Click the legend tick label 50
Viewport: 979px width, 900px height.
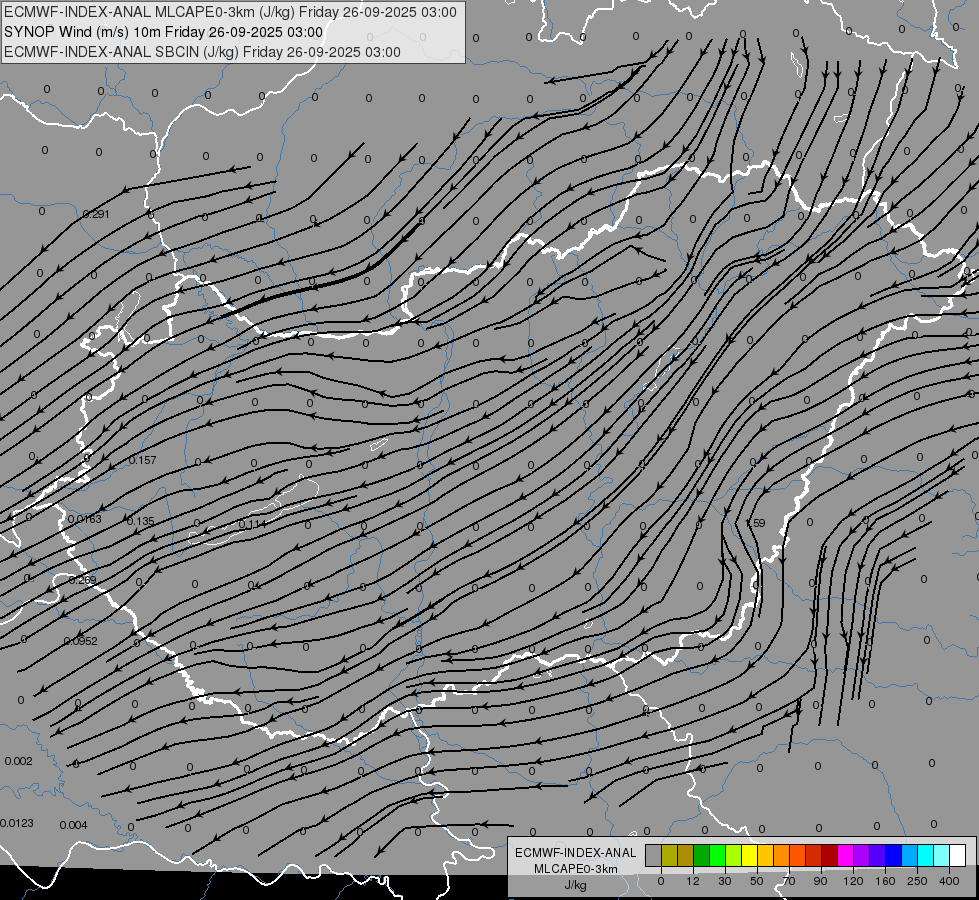coord(757,881)
